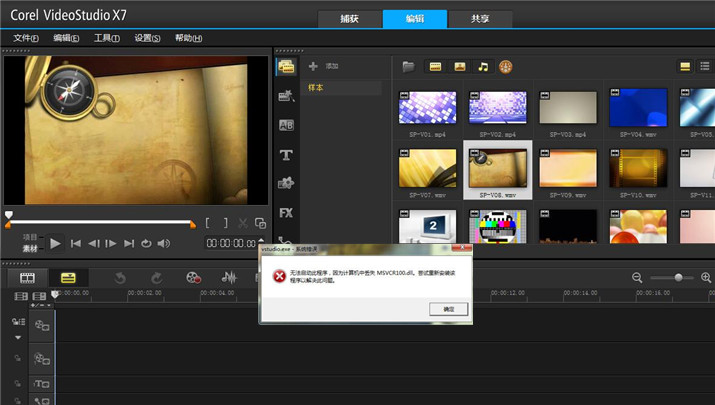Image resolution: width=715 pixels, height=405 pixels.
Task: Toggle audio files visibility in library
Action: (x=483, y=67)
